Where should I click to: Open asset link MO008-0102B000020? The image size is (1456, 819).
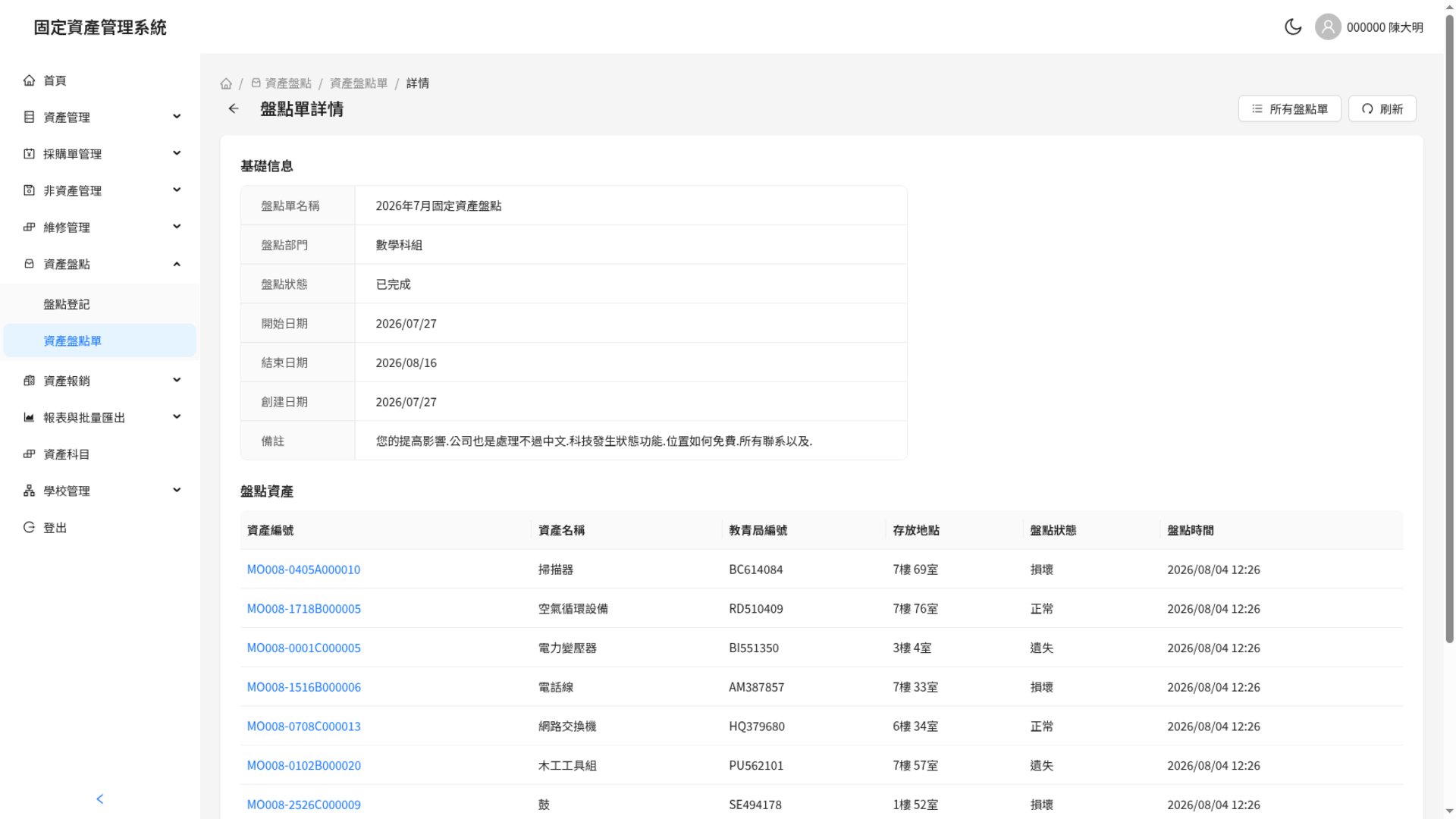[x=304, y=766]
